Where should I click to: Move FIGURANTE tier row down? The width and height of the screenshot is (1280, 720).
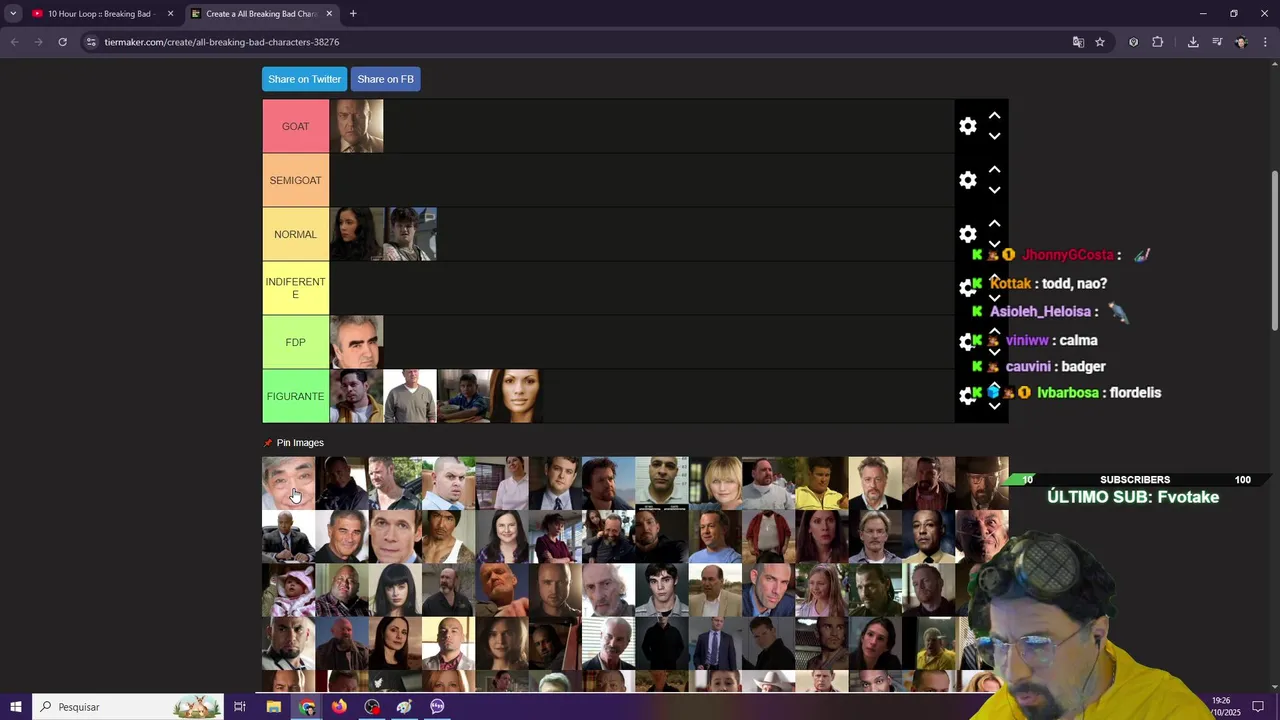[994, 406]
